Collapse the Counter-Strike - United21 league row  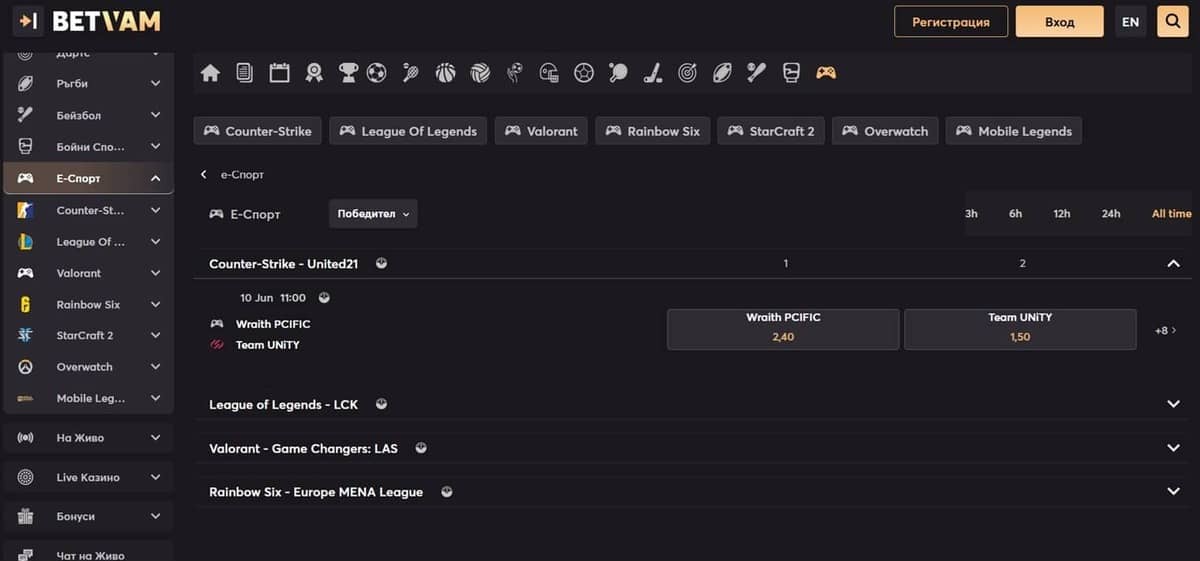pos(1173,263)
